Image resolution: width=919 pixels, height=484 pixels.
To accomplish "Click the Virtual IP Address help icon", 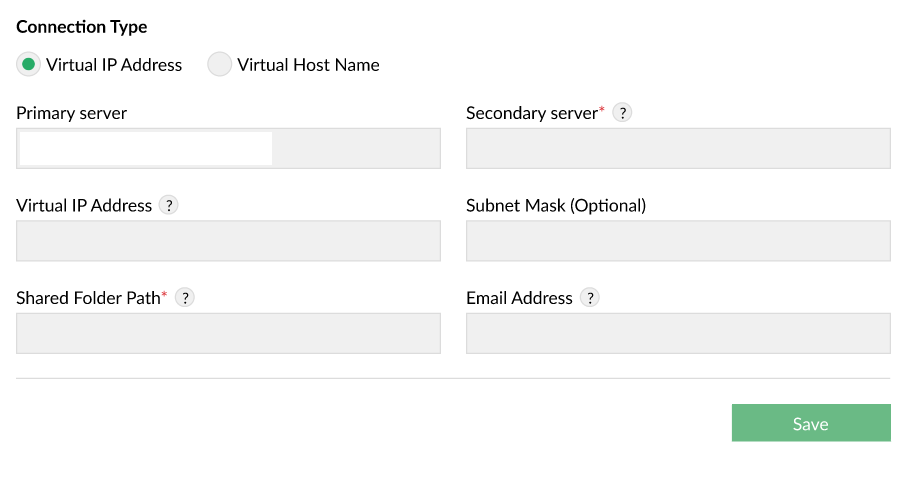I will [x=169, y=205].
